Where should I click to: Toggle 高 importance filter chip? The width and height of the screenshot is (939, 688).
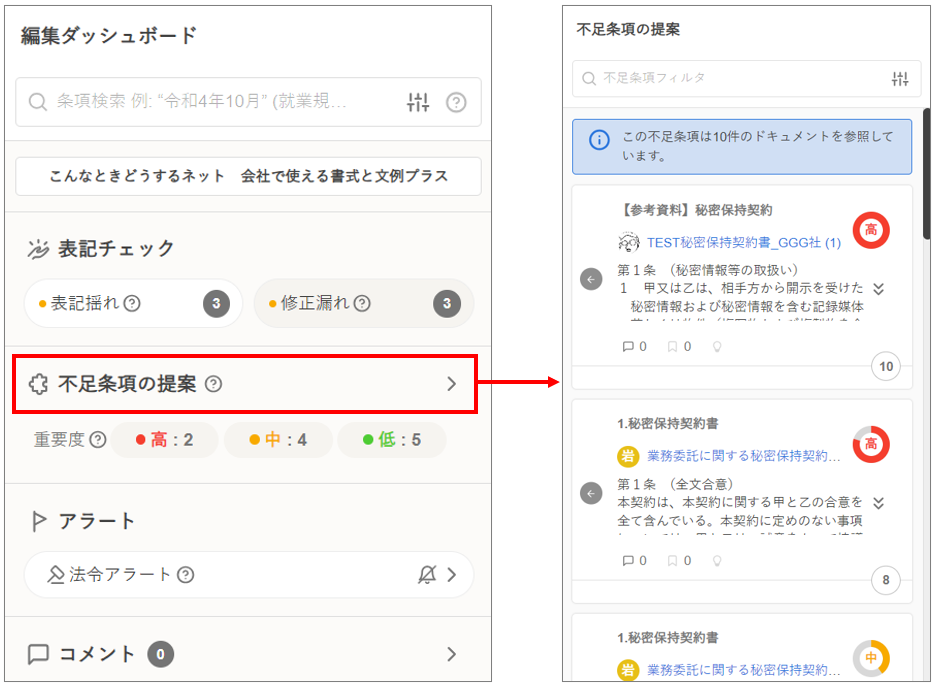(164, 440)
